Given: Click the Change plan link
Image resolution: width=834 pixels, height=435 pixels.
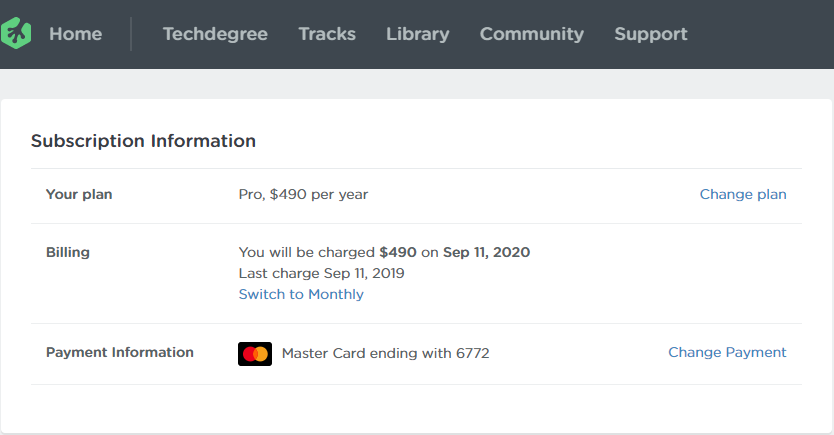Looking at the screenshot, I should (742, 194).
